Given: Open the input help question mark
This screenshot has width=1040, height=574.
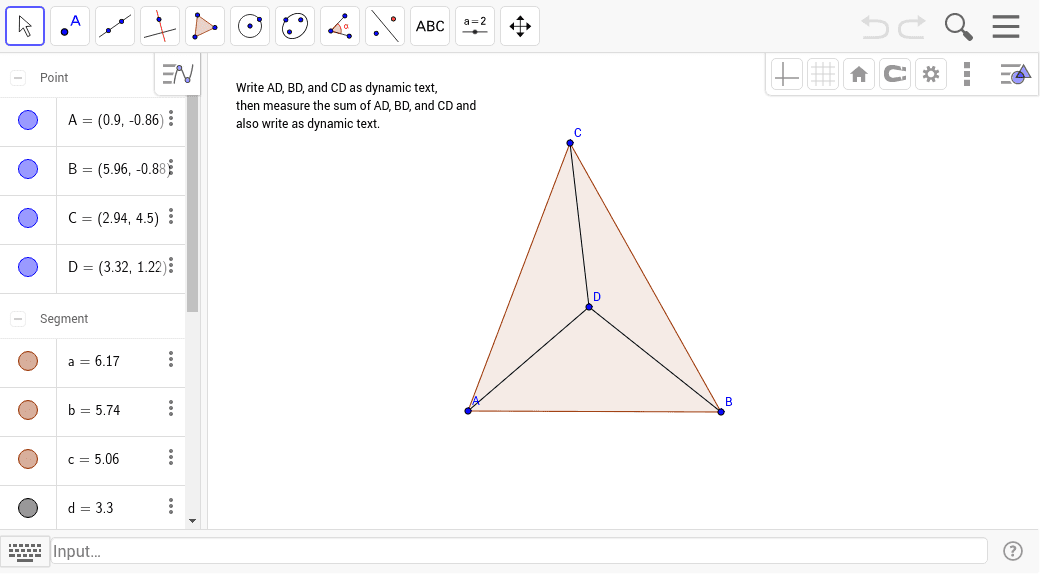Looking at the screenshot, I should [1013, 551].
